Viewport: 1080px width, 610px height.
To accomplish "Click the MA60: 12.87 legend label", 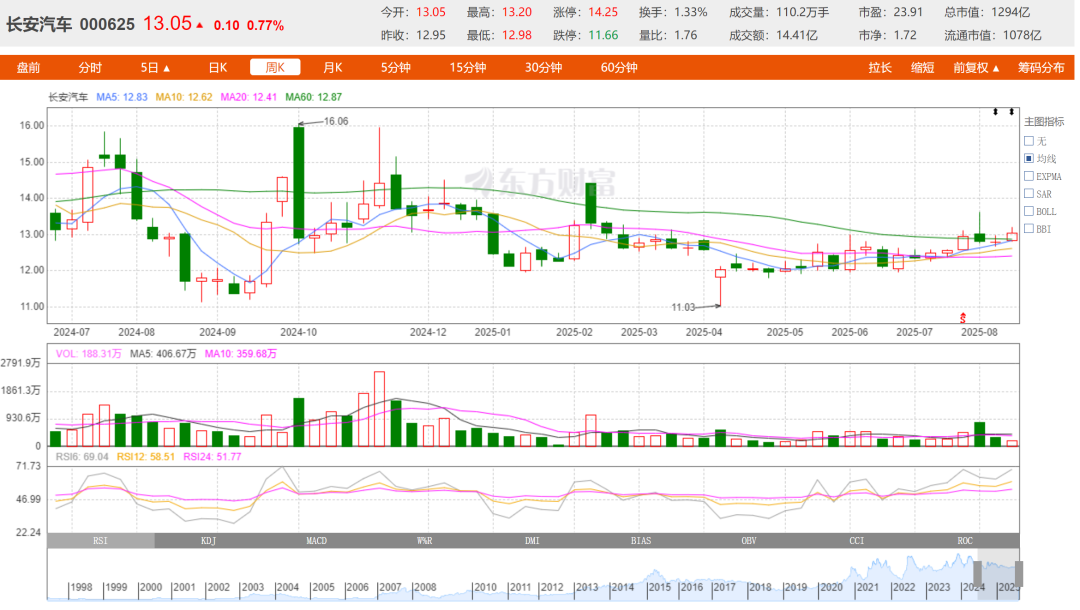I will (x=313, y=97).
